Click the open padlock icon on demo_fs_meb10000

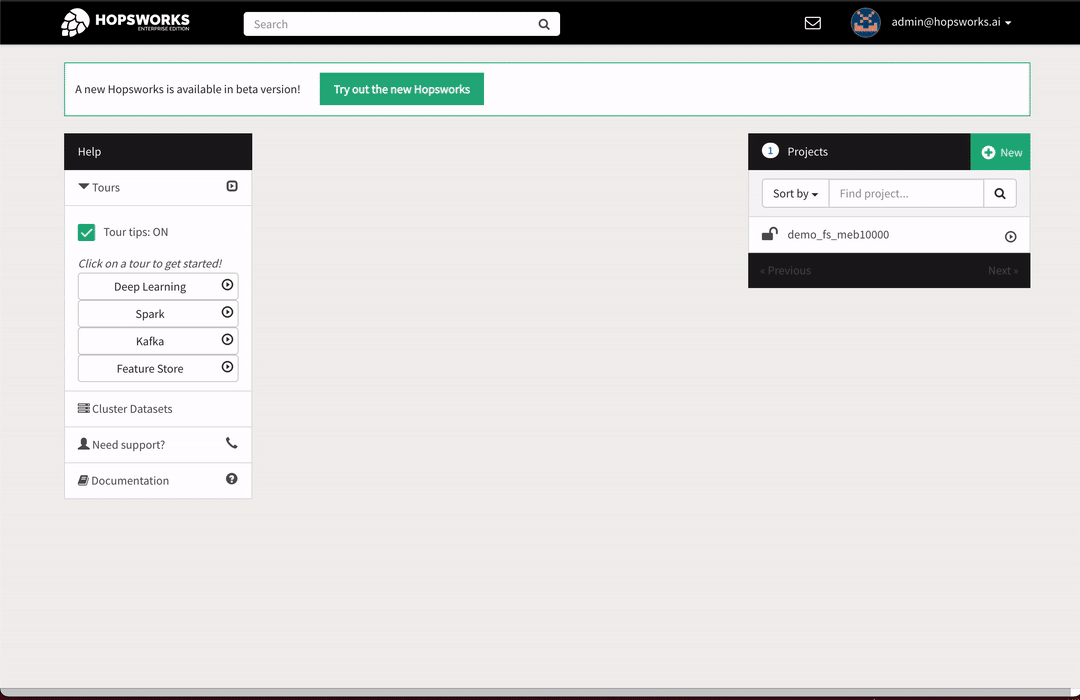pyautogui.click(x=769, y=234)
